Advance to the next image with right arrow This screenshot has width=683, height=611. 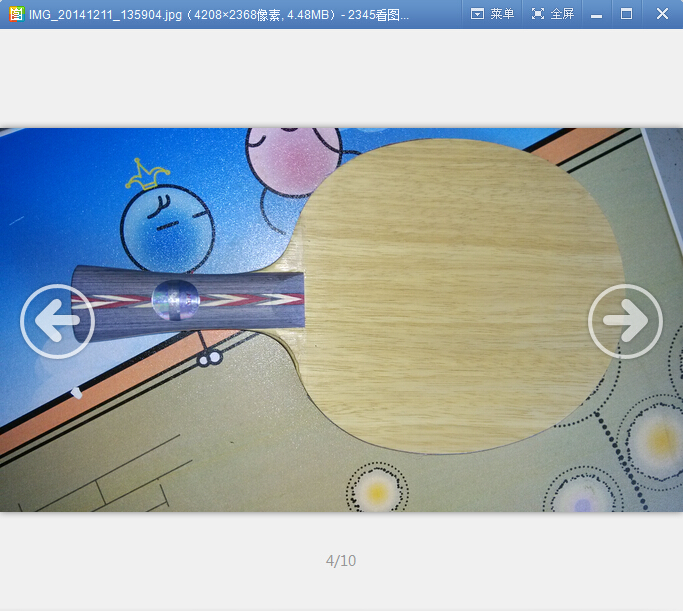(x=625, y=321)
